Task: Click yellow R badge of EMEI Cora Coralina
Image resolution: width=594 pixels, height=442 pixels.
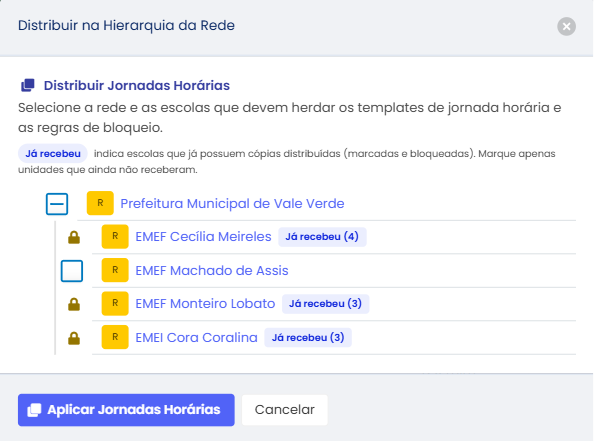Action: pos(115,337)
